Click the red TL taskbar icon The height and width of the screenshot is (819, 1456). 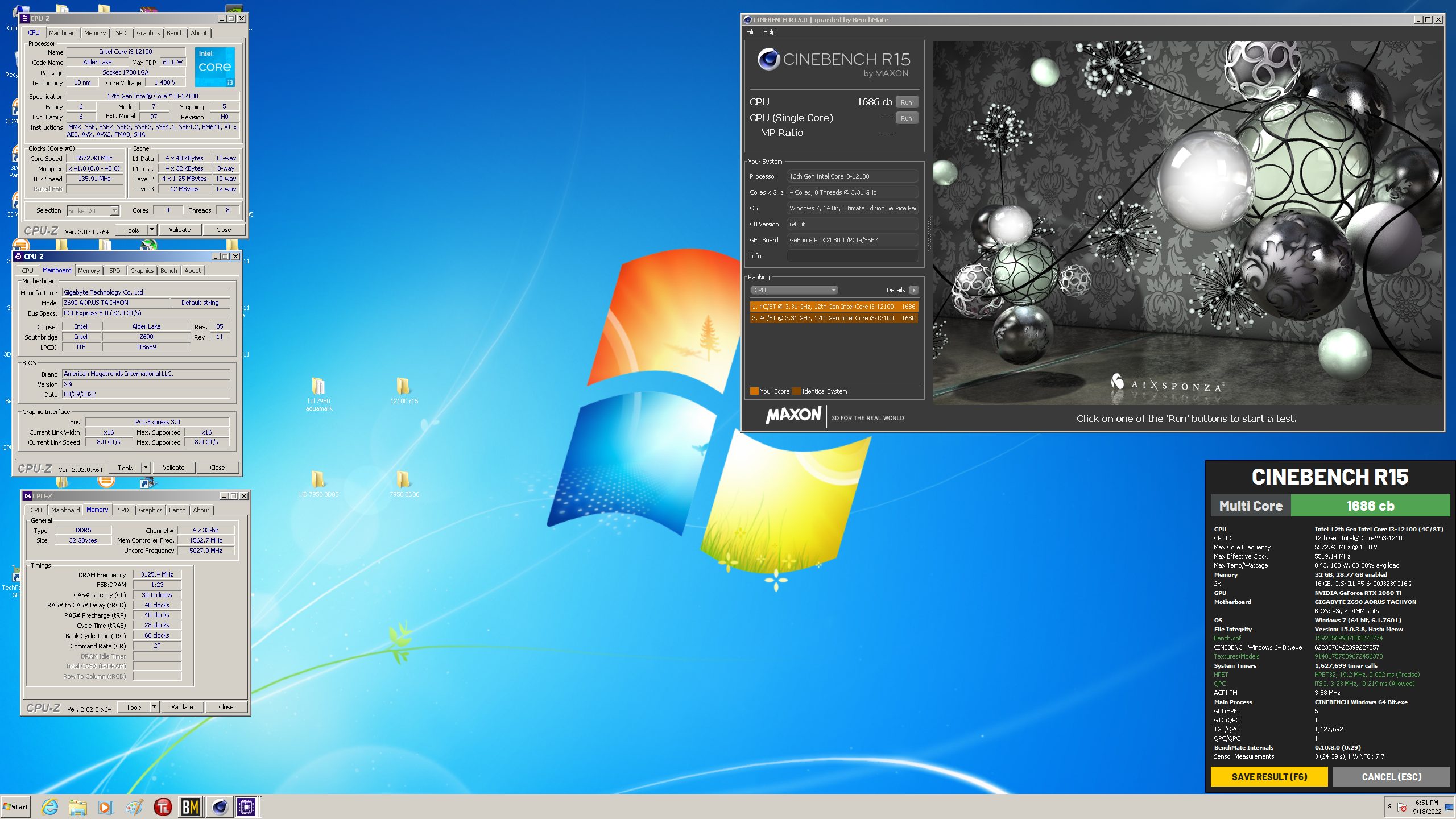click(x=163, y=806)
